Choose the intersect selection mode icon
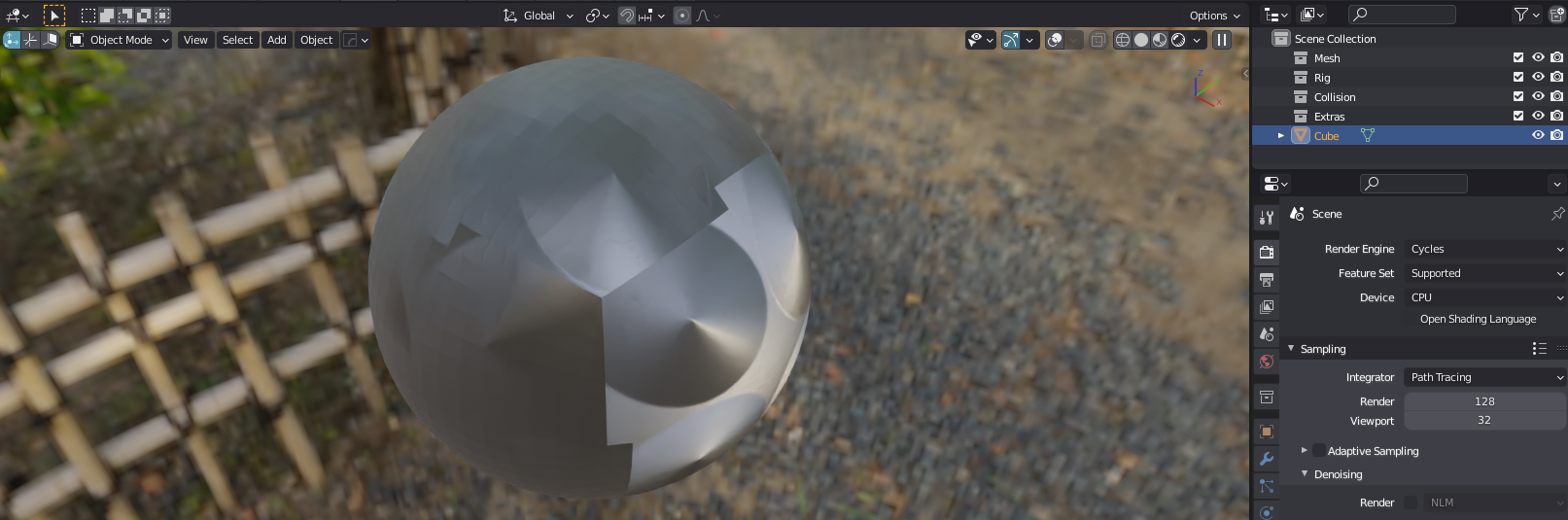 (162, 16)
